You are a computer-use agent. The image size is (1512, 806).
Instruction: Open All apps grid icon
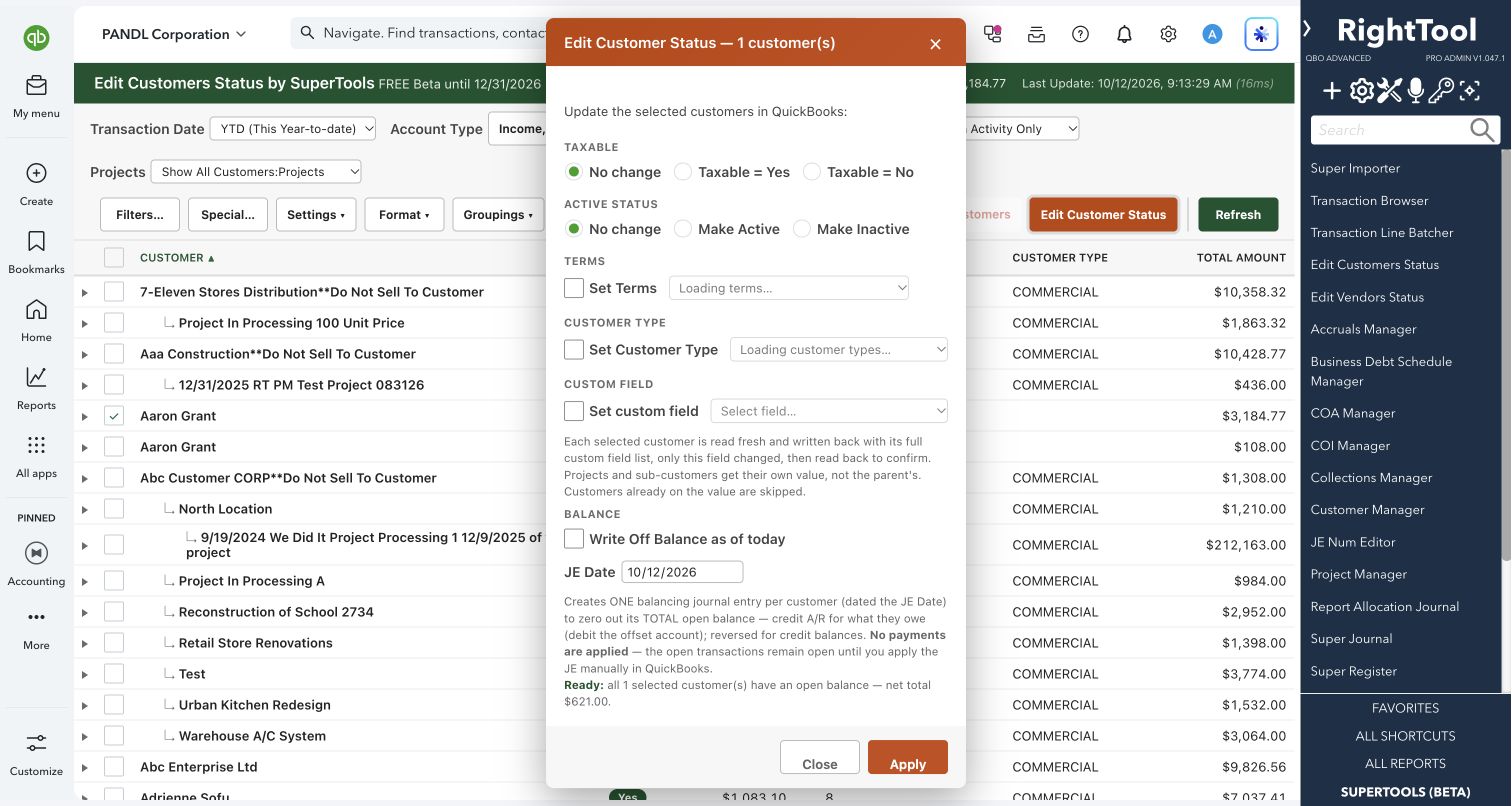pos(36,445)
